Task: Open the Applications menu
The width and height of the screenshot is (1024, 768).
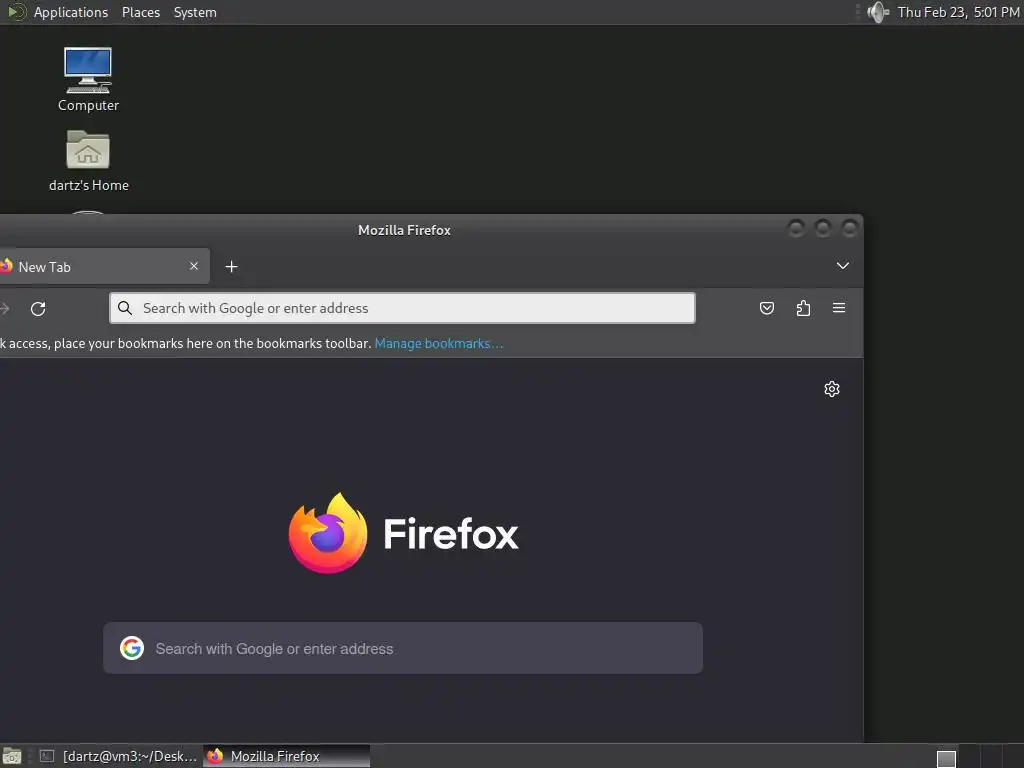Action: 71,12
